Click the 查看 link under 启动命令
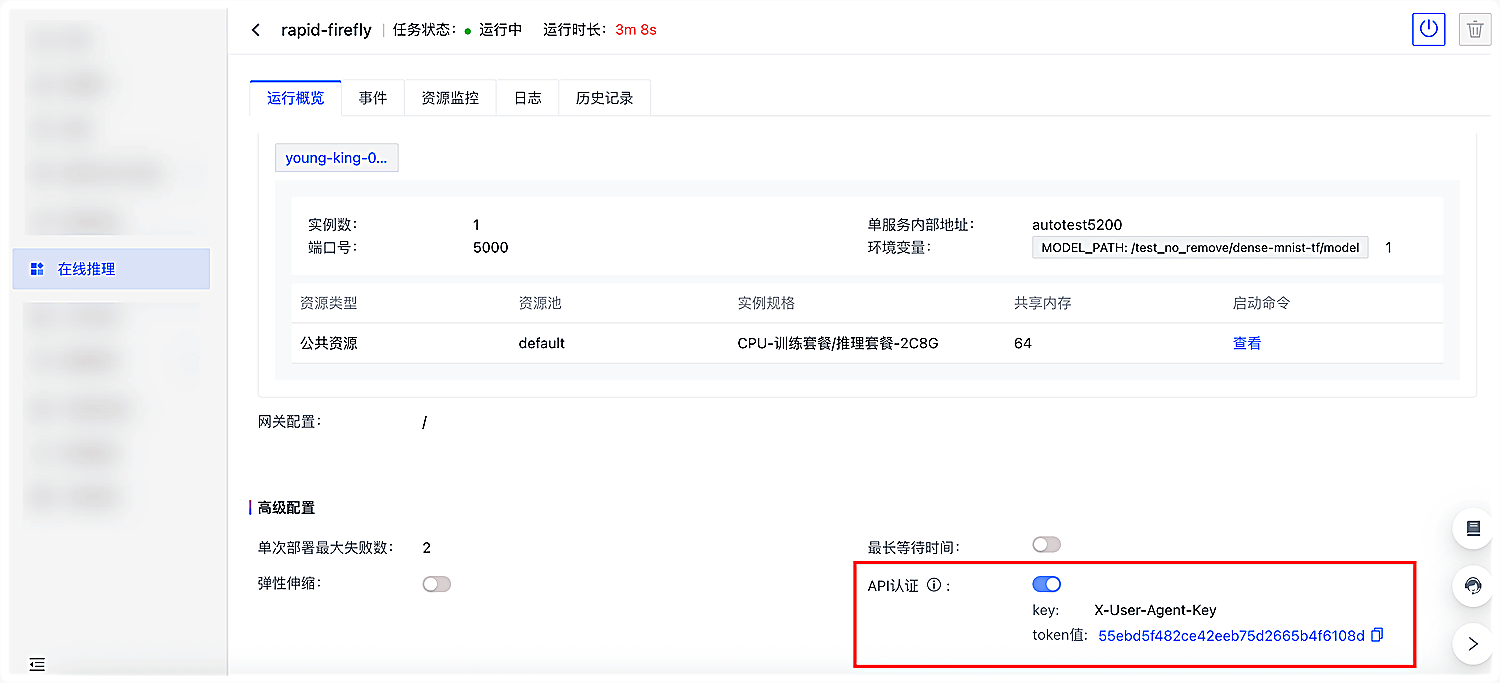 pos(1247,343)
